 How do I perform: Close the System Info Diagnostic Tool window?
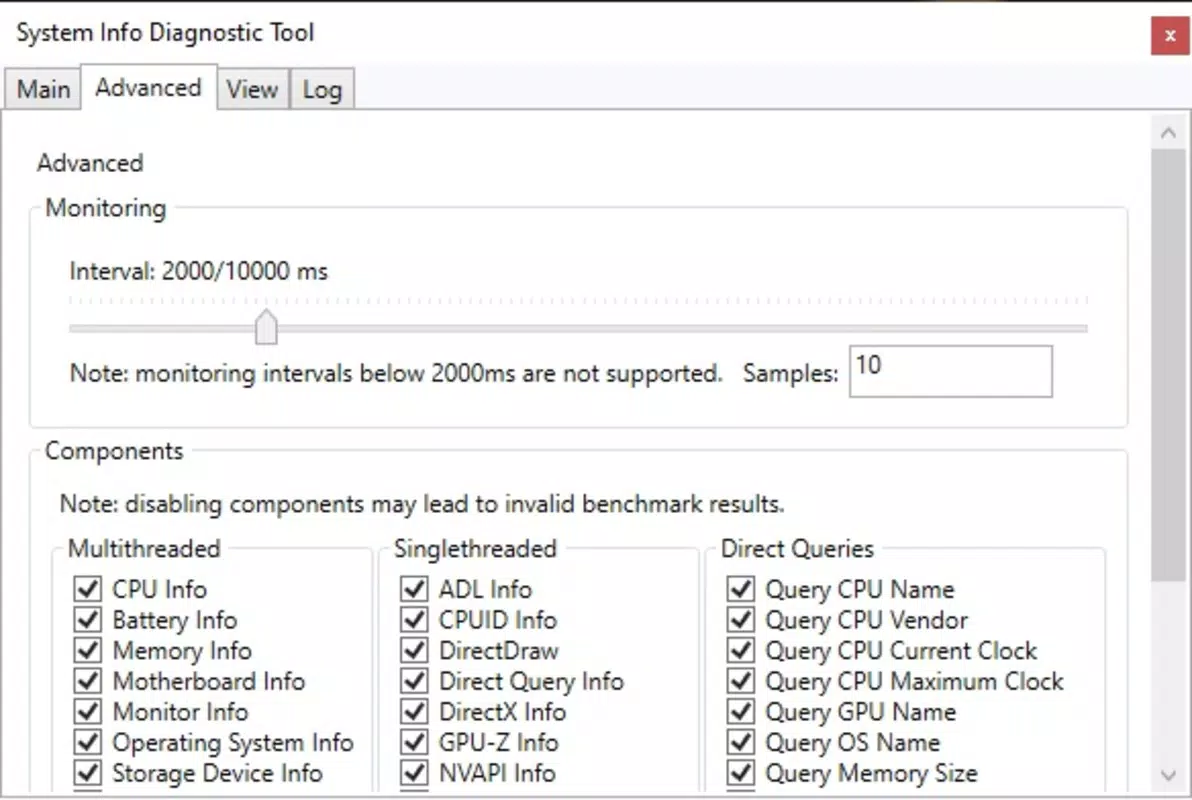coord(1170,36)
